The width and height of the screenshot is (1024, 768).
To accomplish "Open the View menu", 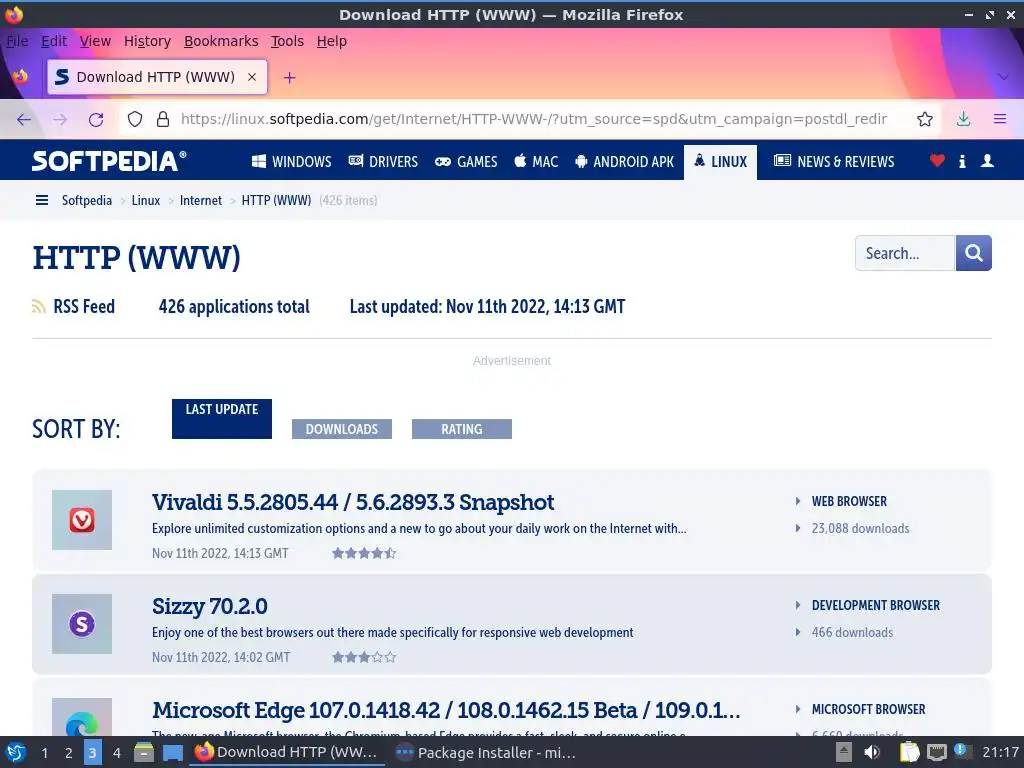I will pyautogui.click(x=95, y=41).
